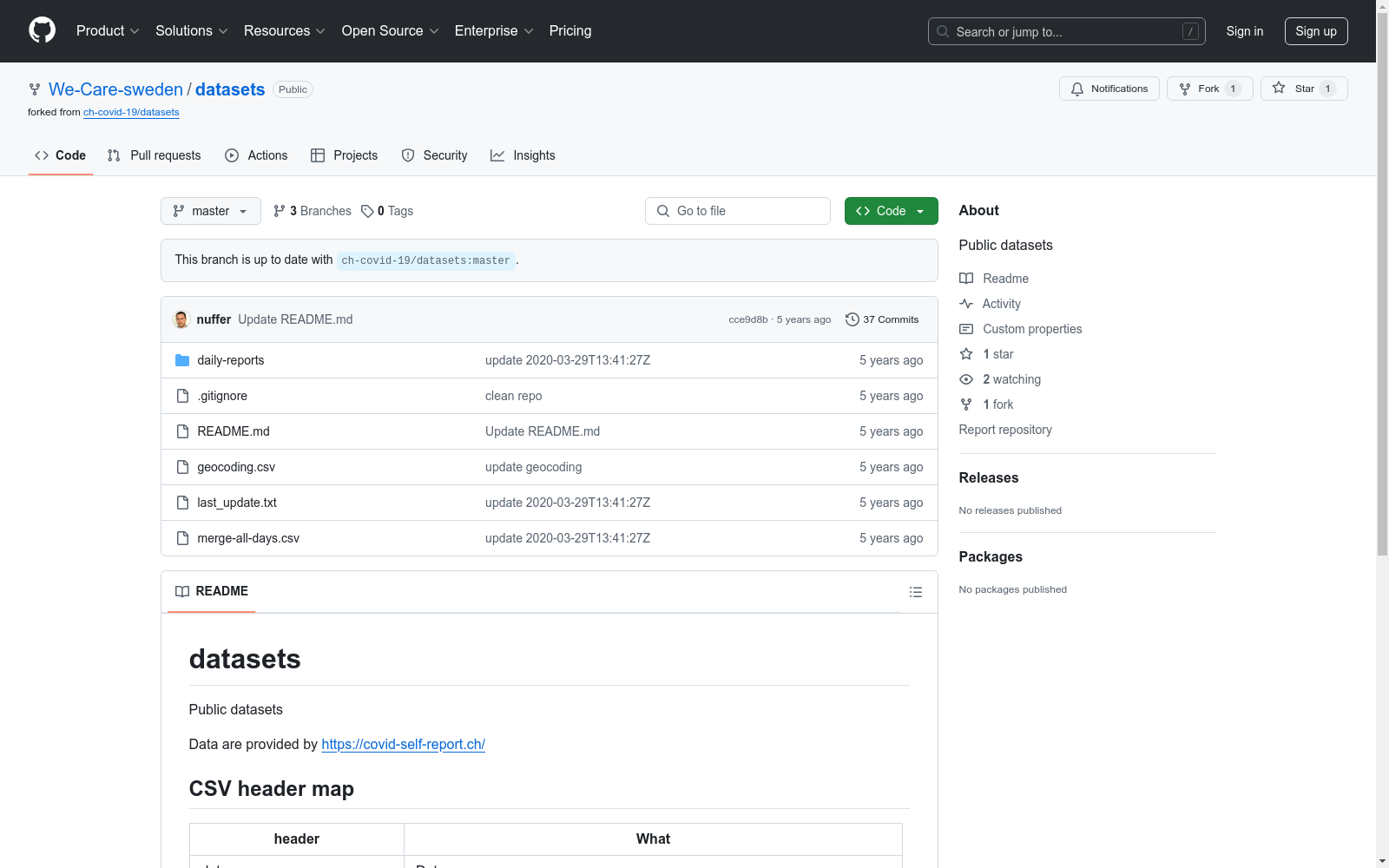Screen dimensions: 1389x868
Task: Click the bell icon in Notifications
Action: [x=1077, y=89]
